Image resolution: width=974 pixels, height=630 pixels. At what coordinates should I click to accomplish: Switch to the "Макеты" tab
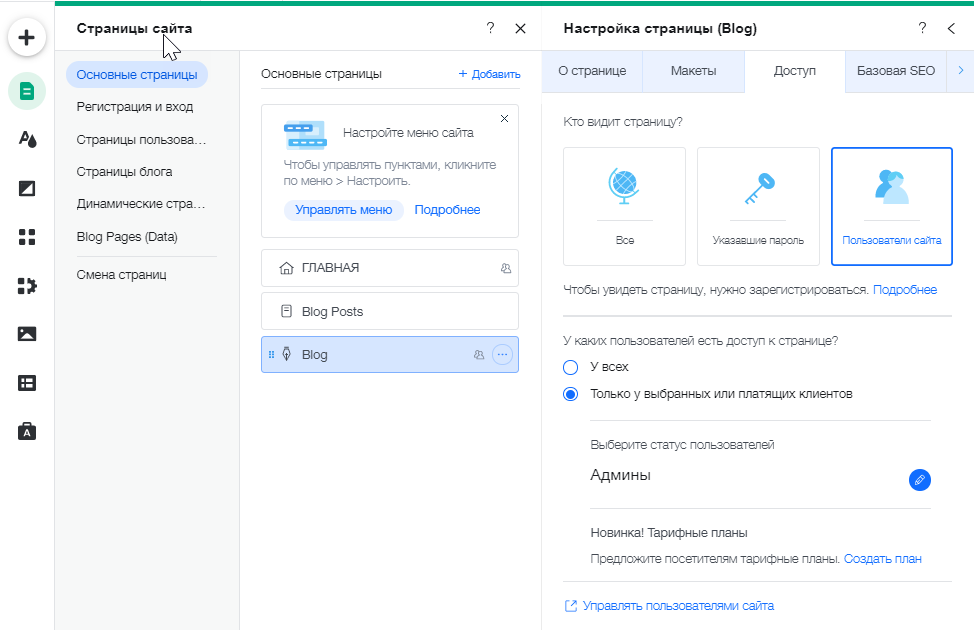click(693, 71)
